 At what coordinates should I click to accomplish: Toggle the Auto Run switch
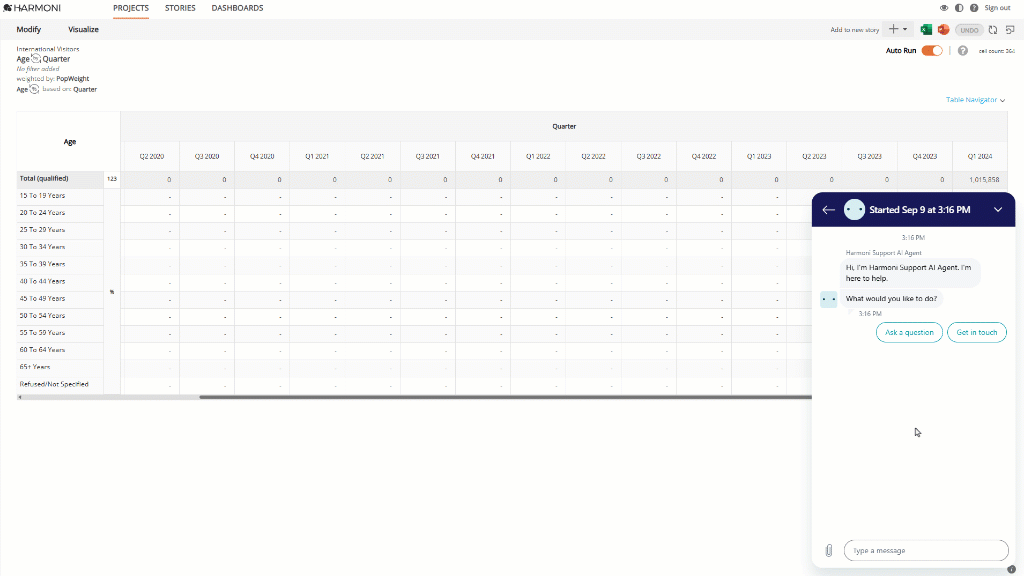pyautogui.click(x=932, y=50)
